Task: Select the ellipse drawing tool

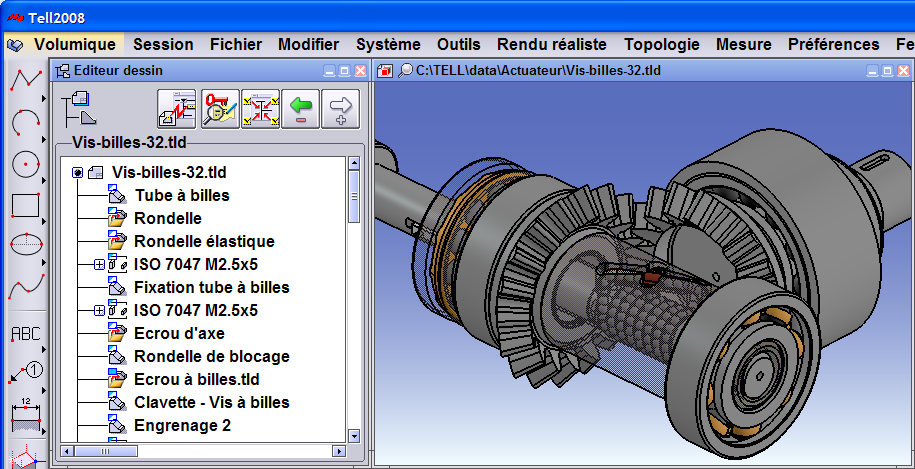Action: [x=24, y=245]
